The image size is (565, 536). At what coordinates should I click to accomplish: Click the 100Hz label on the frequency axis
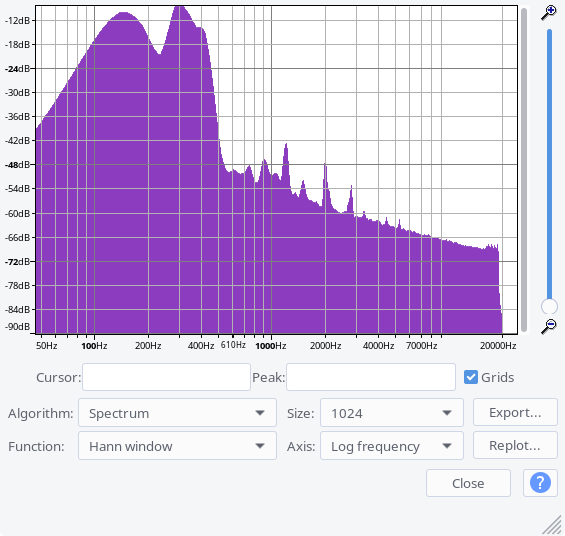tap(94, 346)
